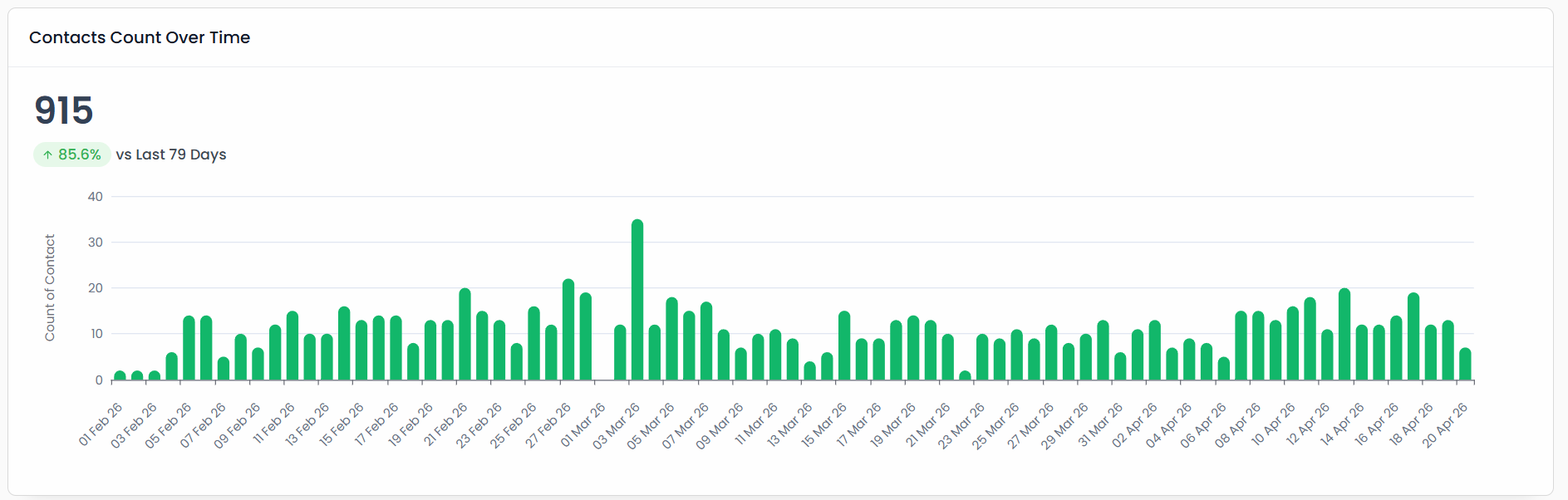Click the 'vs Last 79 Days' comparison text

(x=171, y=154)
